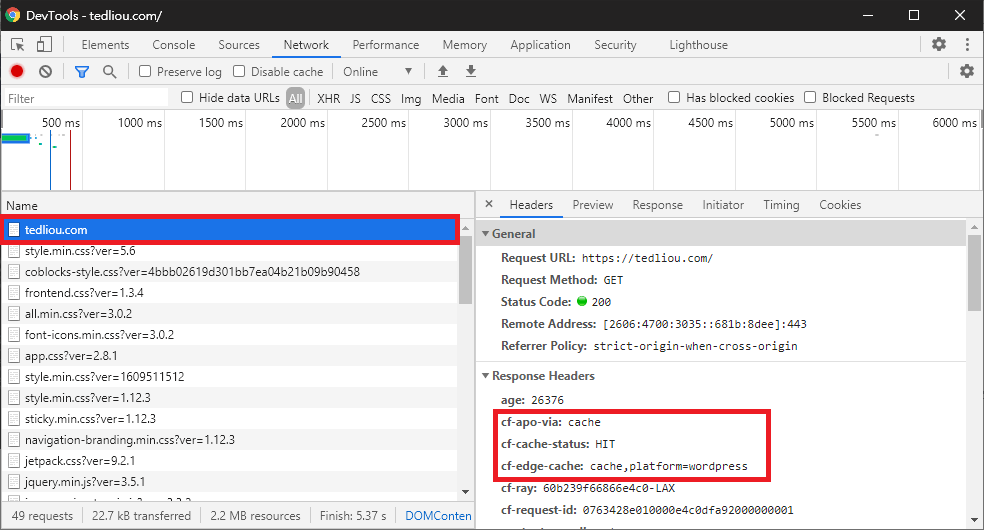Open the DevTools settings gear
Image resolution: width=984 pixels, height=530 pixels.
pos(939,44)
